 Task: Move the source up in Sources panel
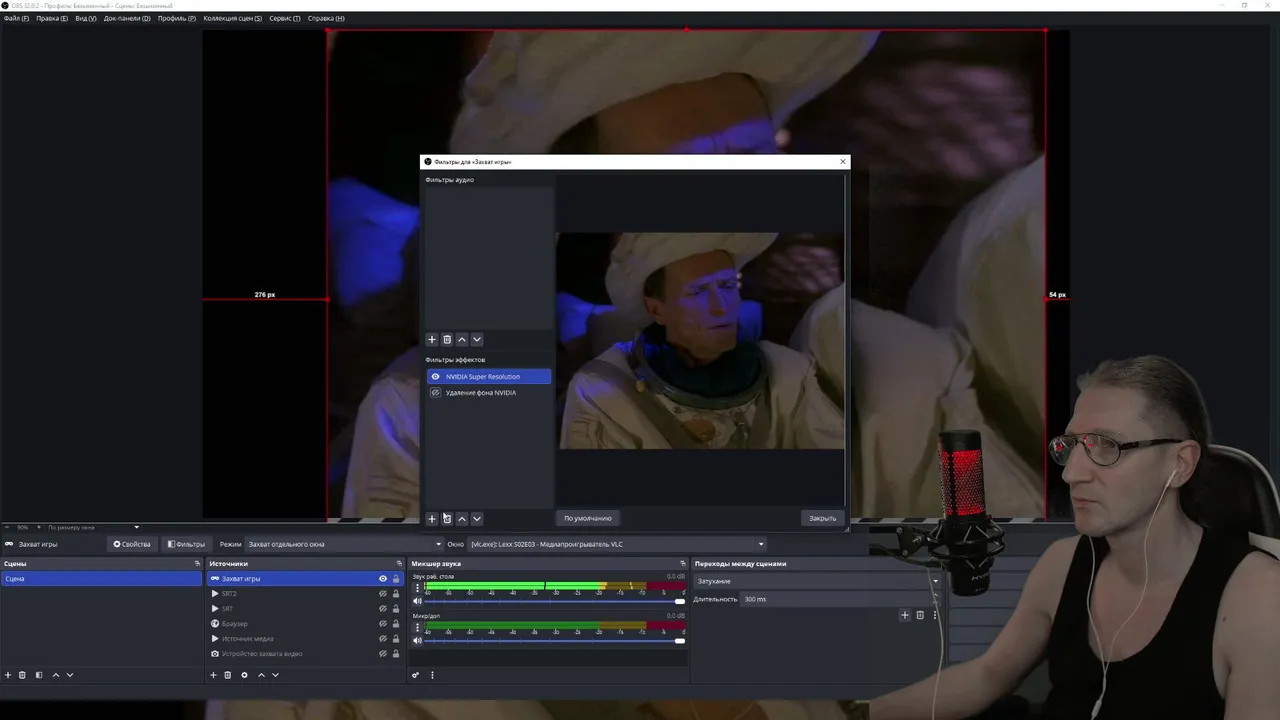(x=261, y=675)
